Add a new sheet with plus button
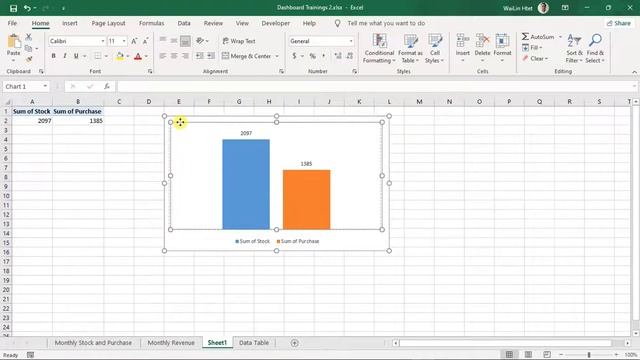The height and width of the screenshot is (360, 640). (294, 343)
